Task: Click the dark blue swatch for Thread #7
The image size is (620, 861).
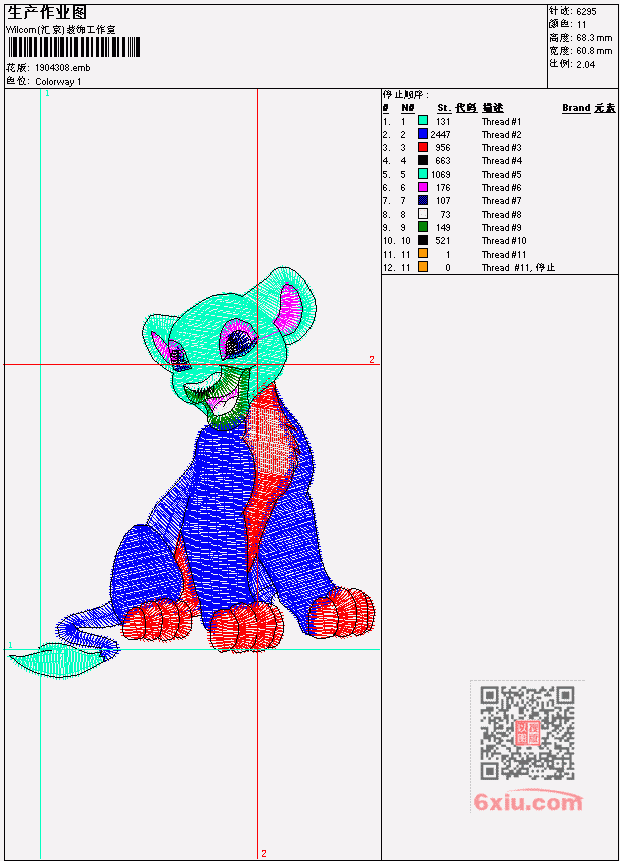Action: (x=423, y=200)
